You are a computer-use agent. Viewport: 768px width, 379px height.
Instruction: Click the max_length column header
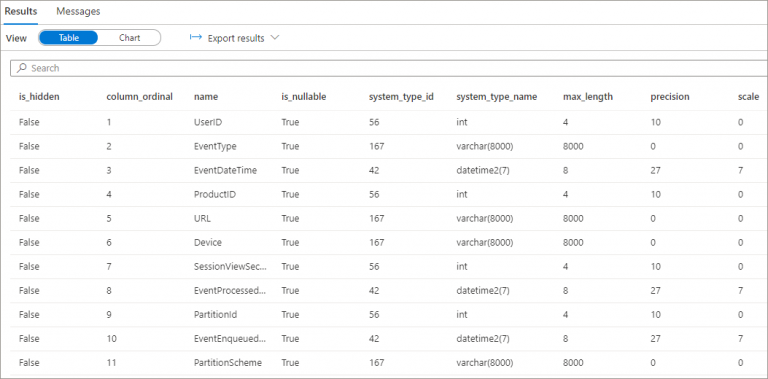coord(588,97)
